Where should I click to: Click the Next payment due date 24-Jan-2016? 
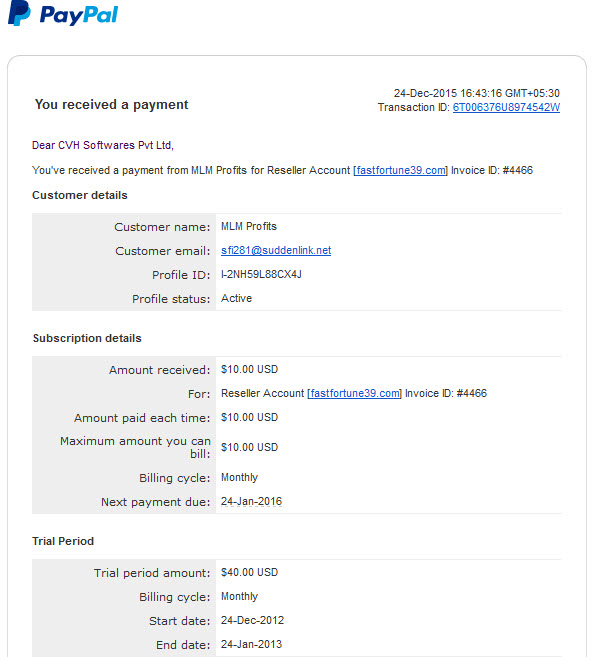251,501
